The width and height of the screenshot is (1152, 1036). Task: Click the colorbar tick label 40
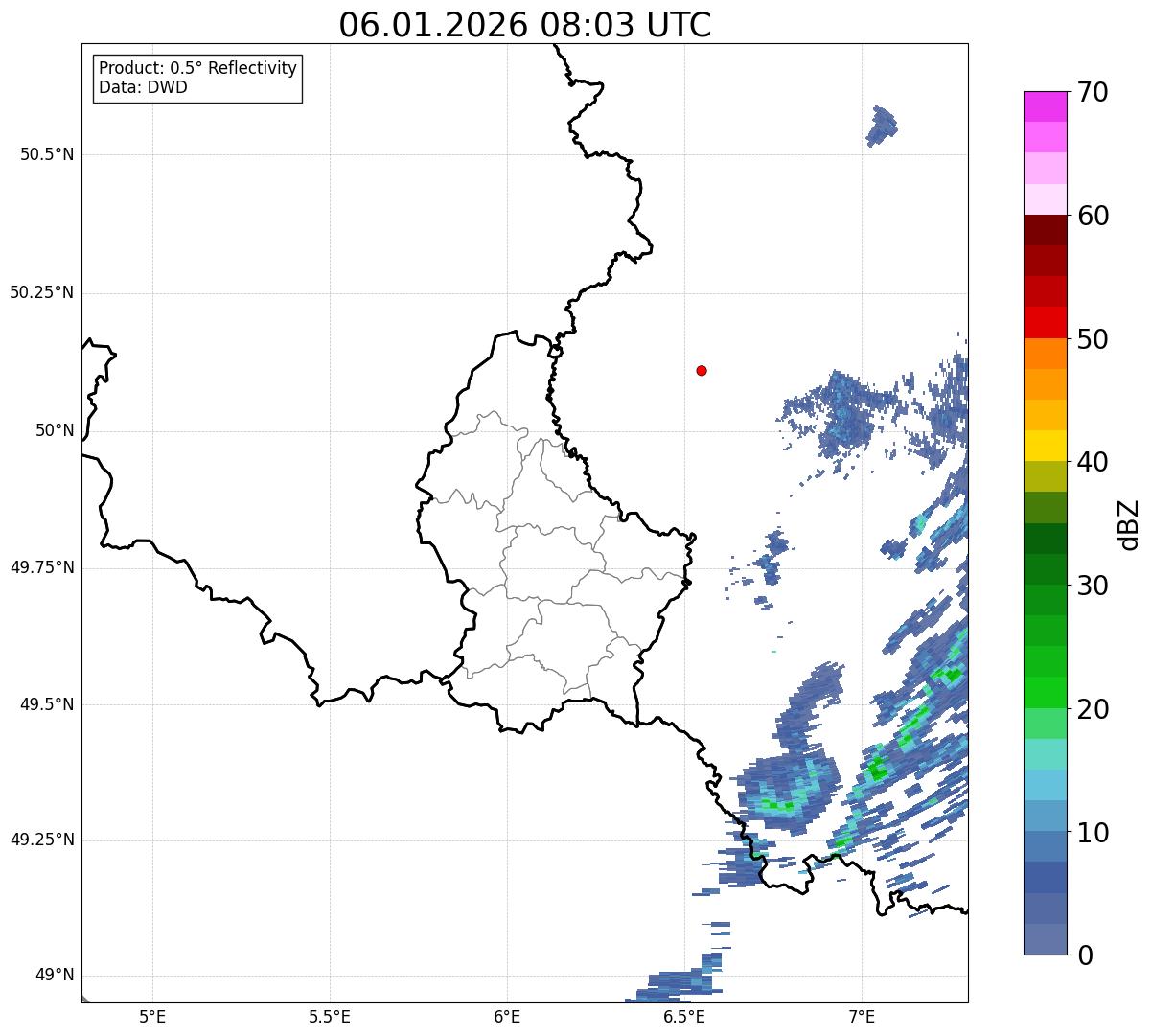tap(1093, 462)
